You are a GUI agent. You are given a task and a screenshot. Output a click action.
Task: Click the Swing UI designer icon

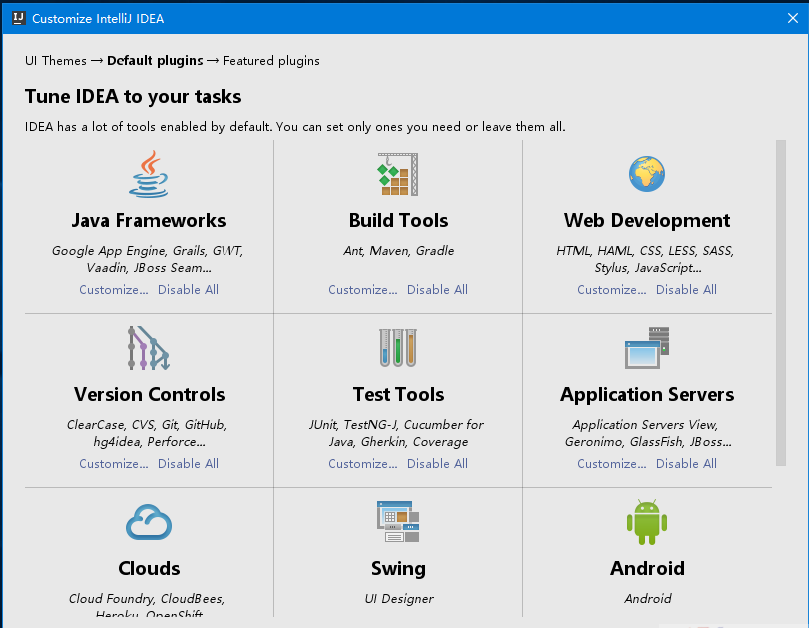tap(398, 522)
